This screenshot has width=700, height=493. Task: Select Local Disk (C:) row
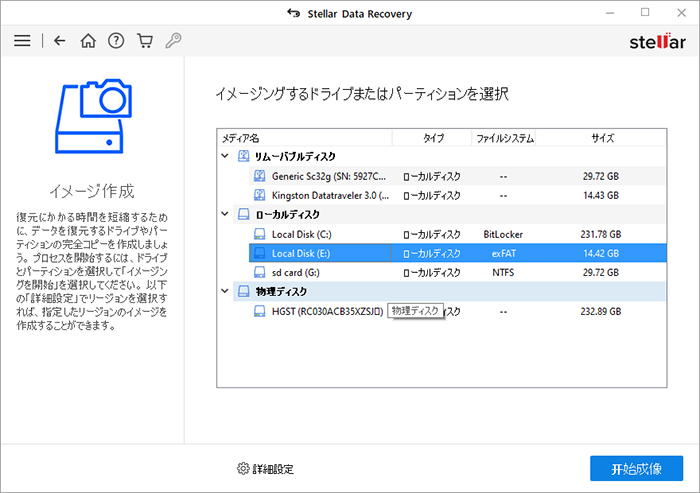pos(300,234)
